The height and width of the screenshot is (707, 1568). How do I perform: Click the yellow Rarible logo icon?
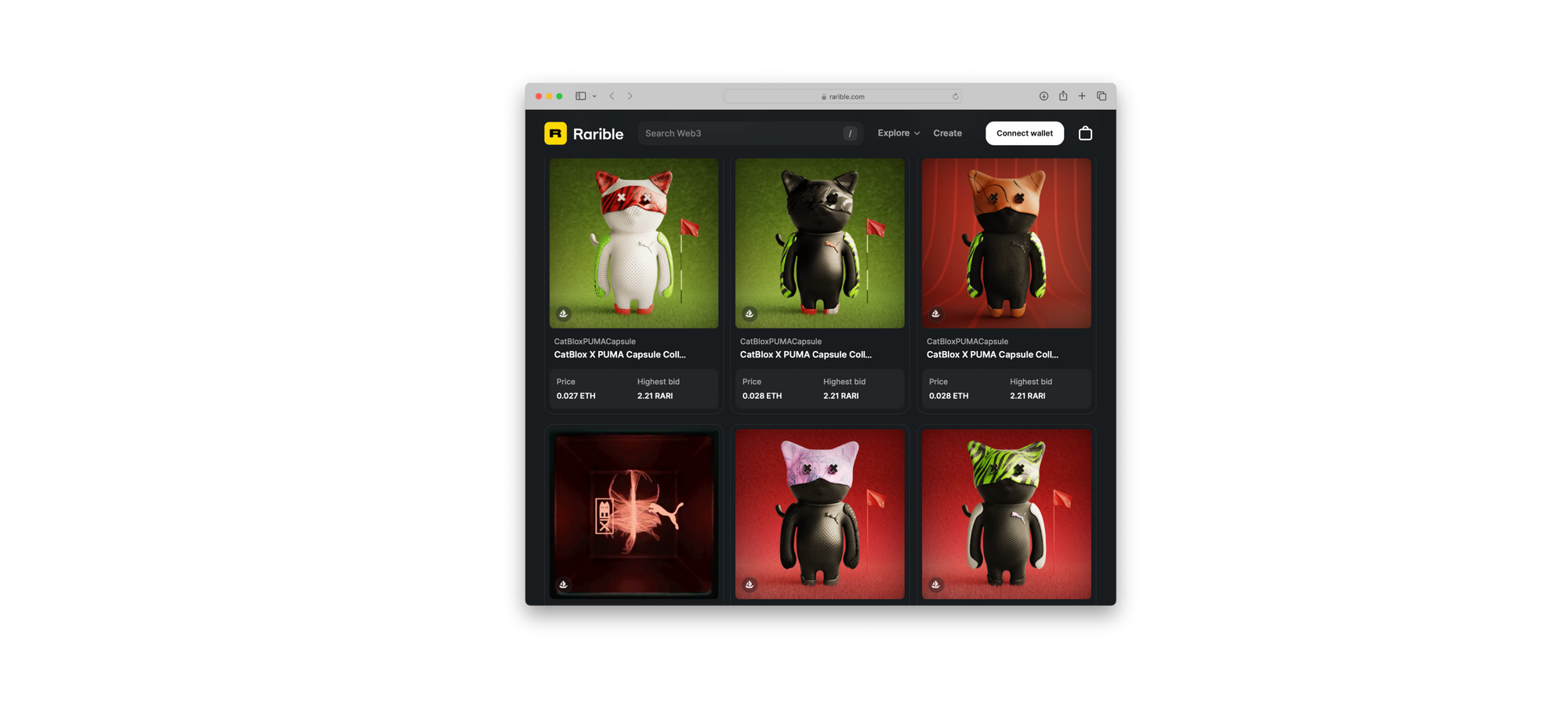point(555,133)
